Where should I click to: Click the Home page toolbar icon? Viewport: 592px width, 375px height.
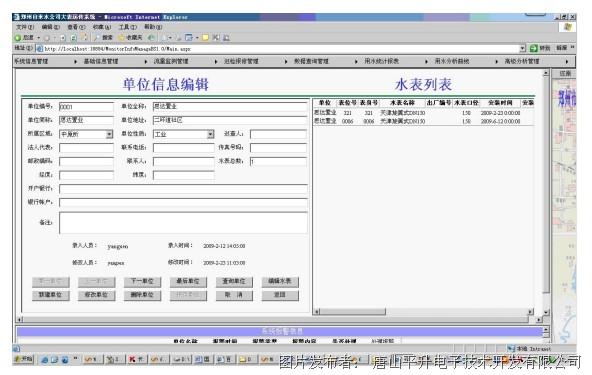84,37
